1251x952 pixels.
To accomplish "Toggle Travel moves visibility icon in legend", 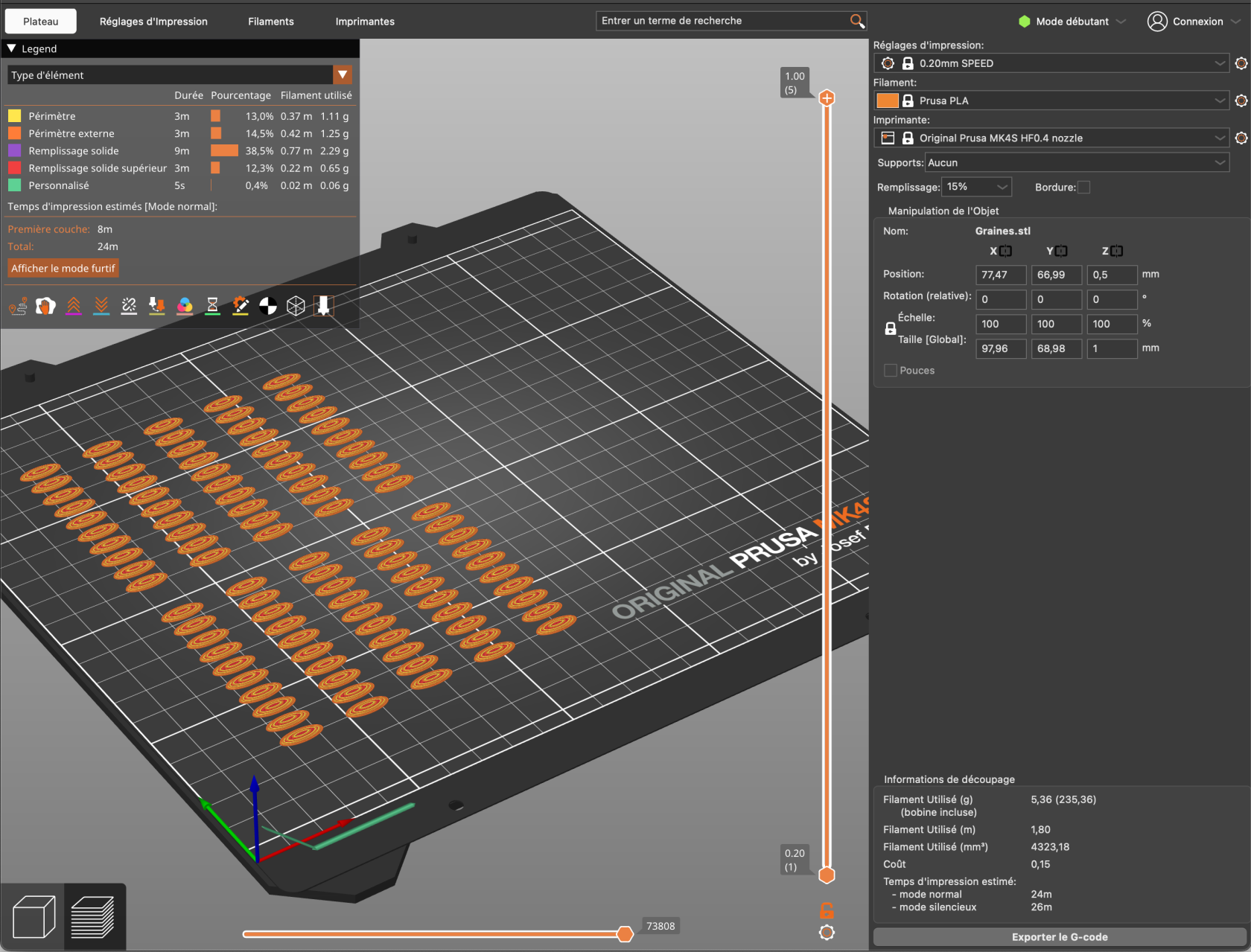I will (x=19, y=306).
